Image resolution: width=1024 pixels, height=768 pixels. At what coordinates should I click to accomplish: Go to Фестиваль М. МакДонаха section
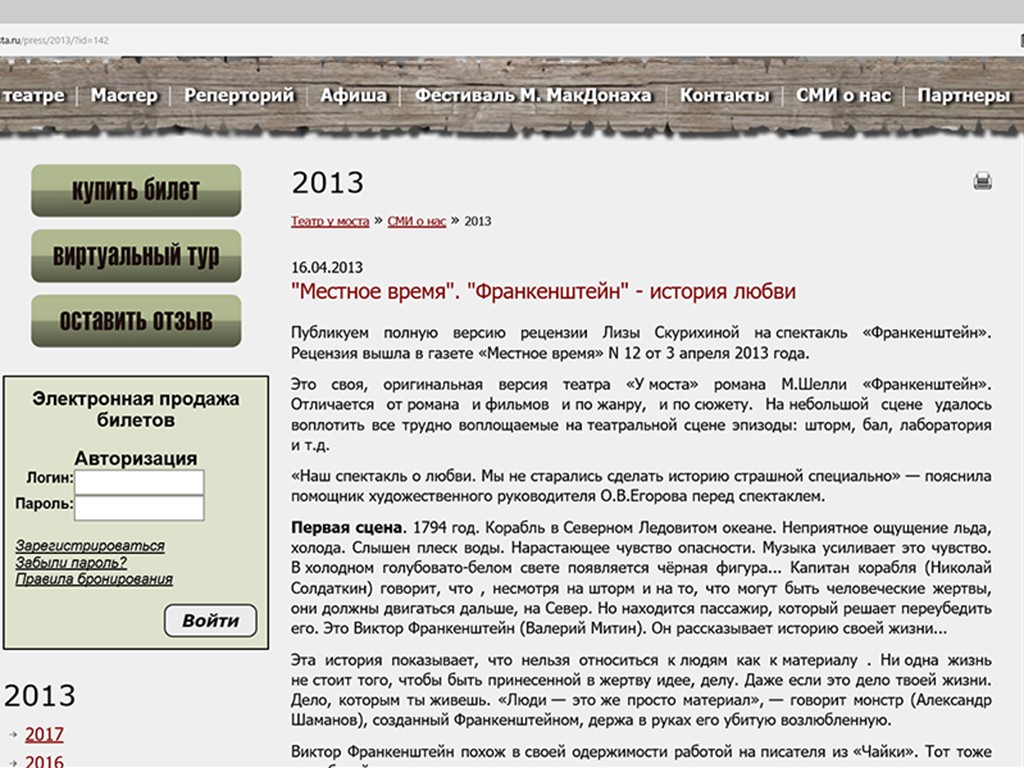pyautogui.click(x=533, y=95)
